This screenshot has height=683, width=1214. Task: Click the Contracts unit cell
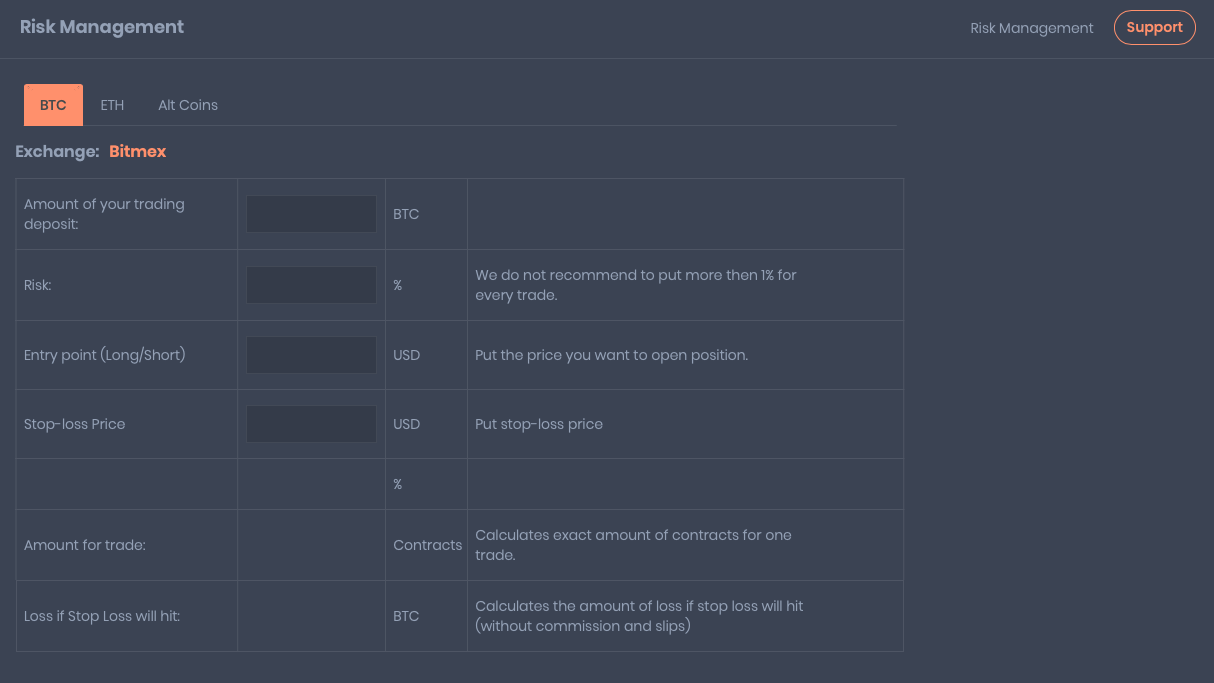point(427,545)
